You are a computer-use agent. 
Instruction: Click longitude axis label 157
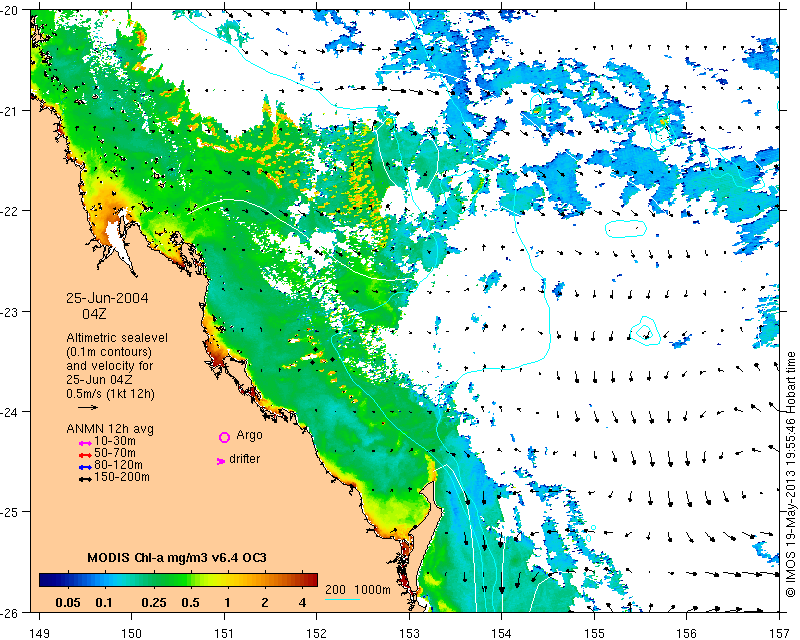coord(779,633)
